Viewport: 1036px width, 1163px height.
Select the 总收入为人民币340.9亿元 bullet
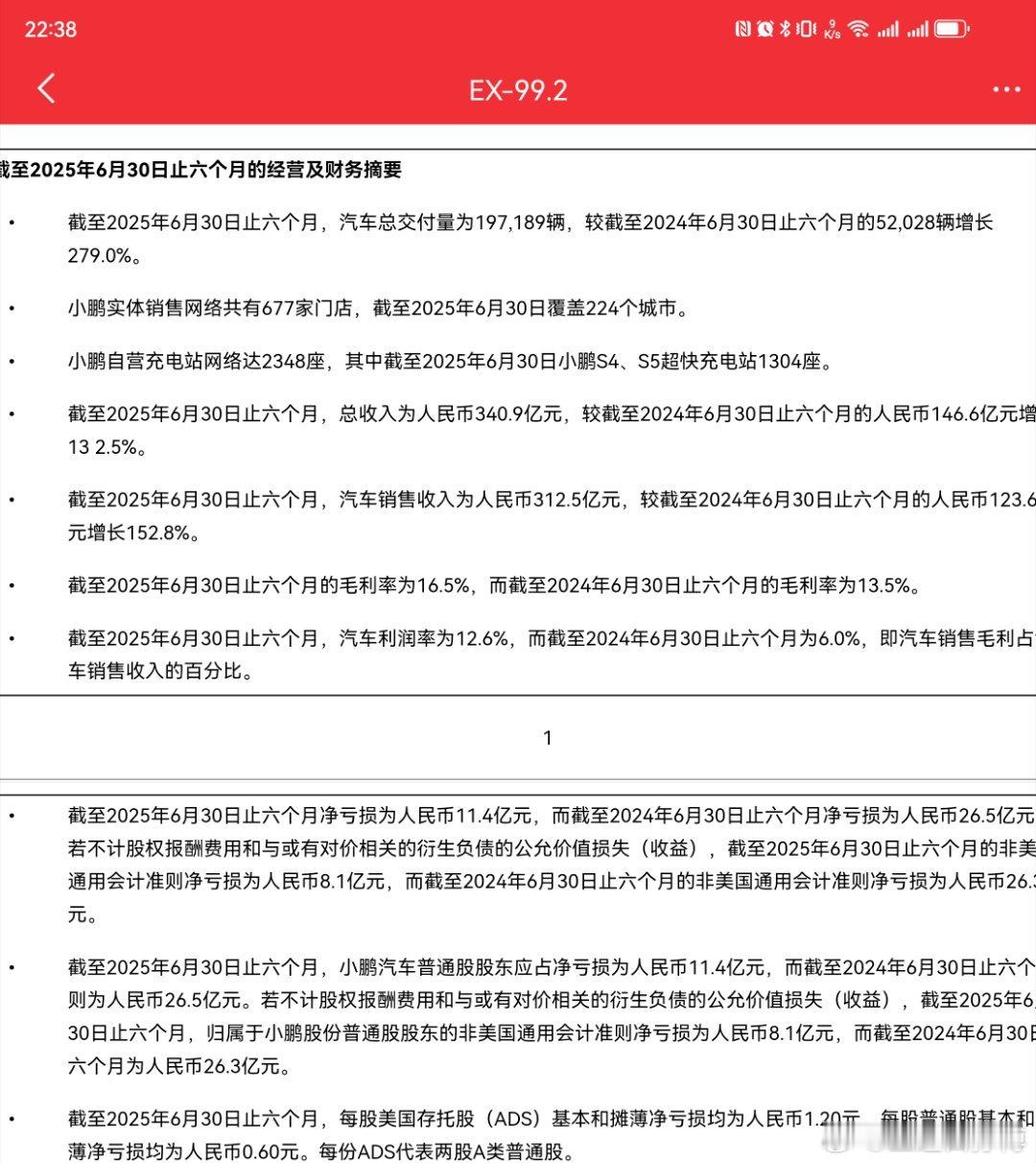coord(552,414)
